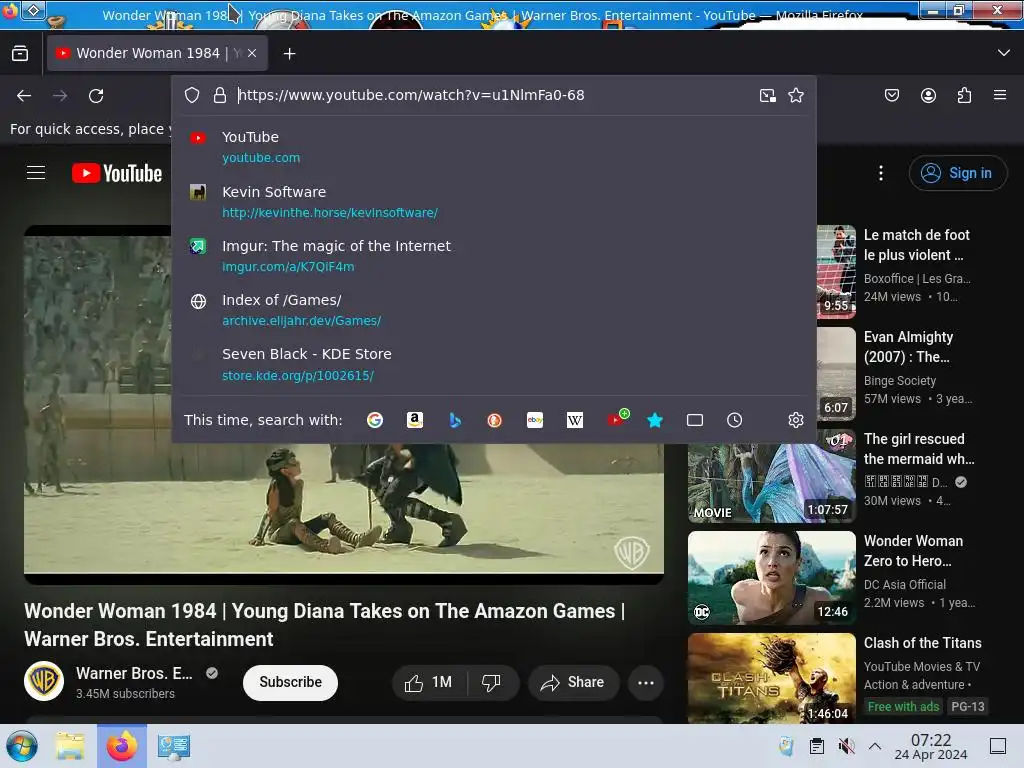The width and height of the screenshot is (1024, 768).
Task: Choose Kevin Software suggestion
Action: click(494, 202)
